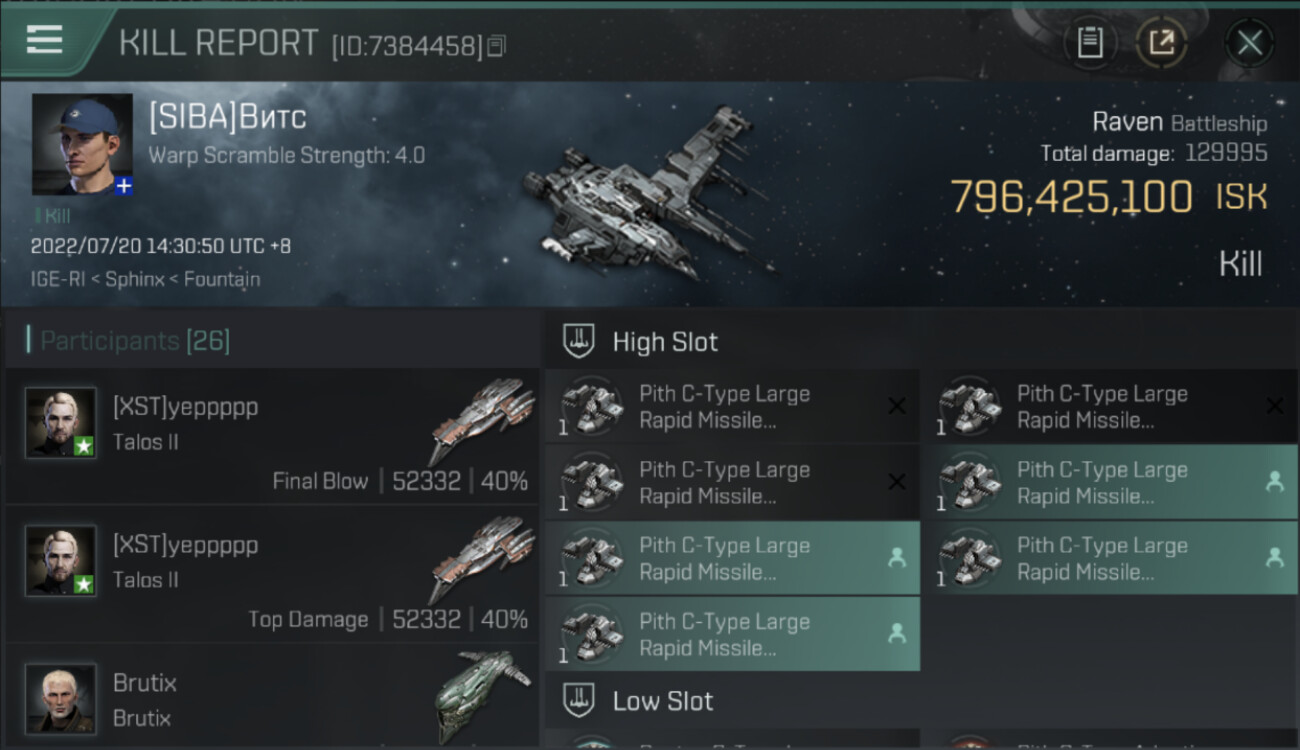Share kill report via export icon

(1161, 43)
